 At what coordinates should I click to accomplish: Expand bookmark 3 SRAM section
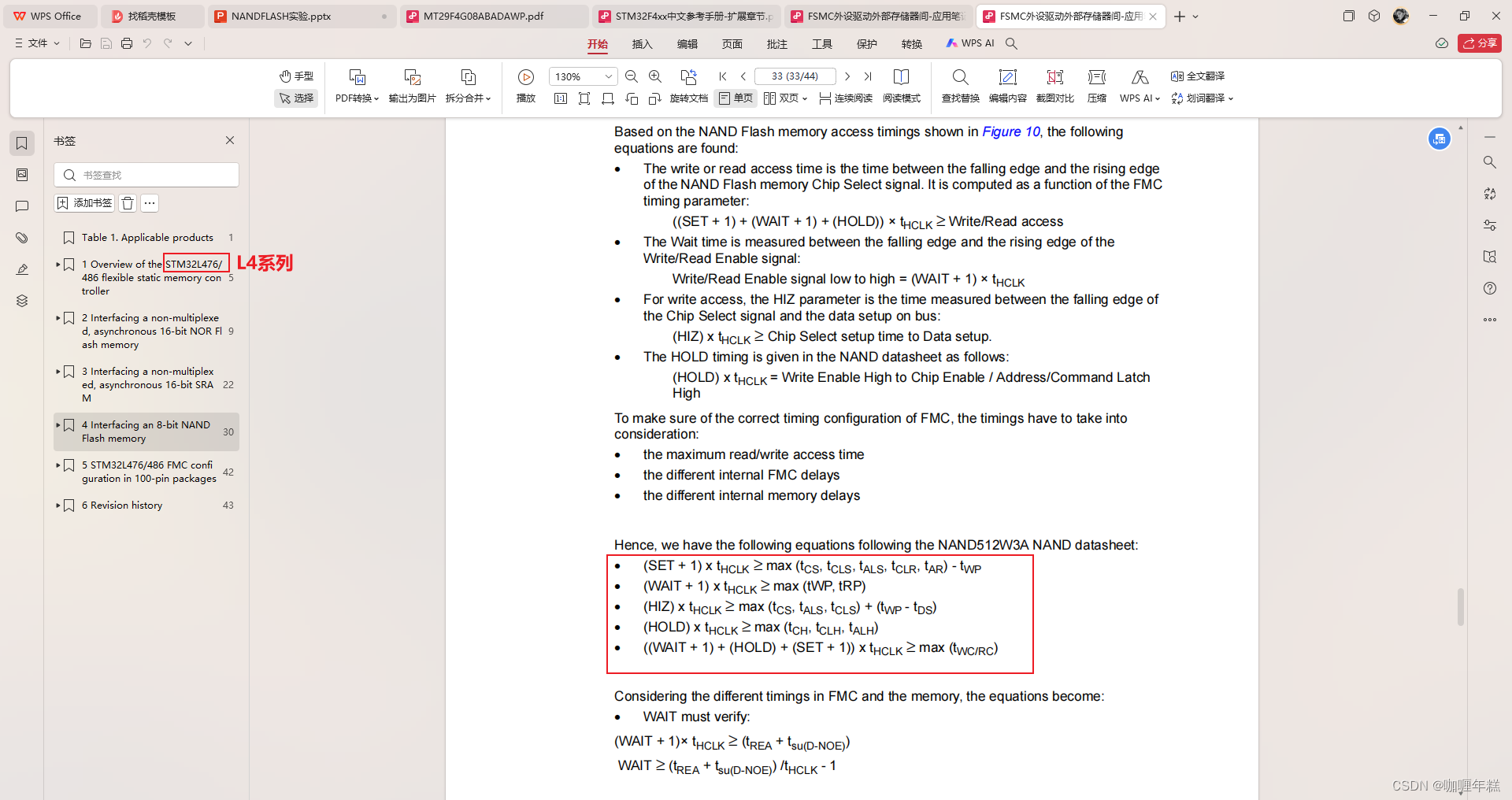pyautogui.click(x=58, y=372)
